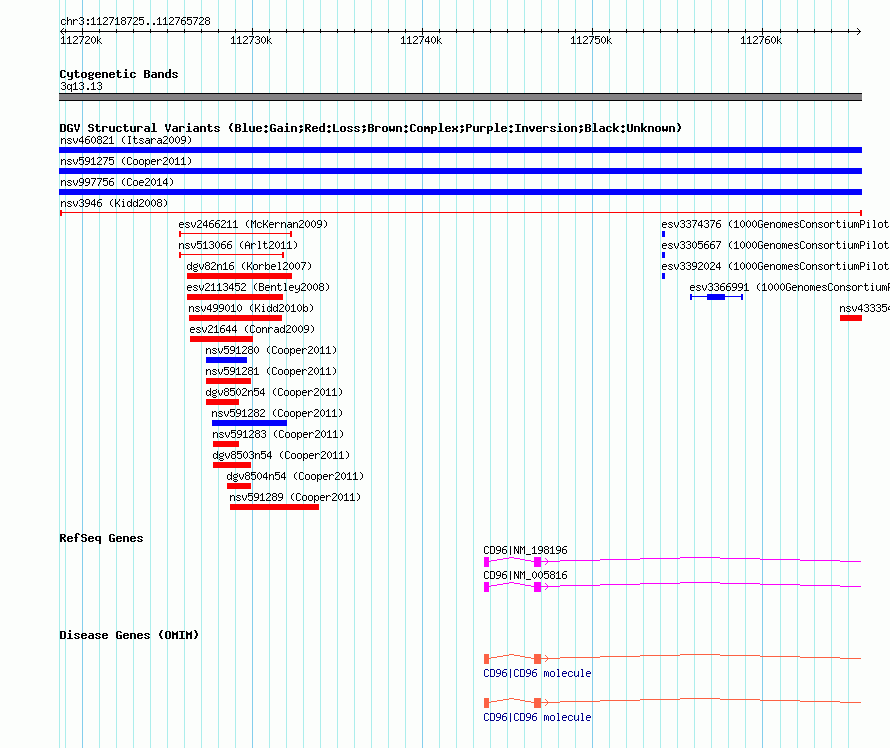This screenshot has height=748, width=890.
Task: Click the esv3366991 blue gain feature glyph
Action: pyautogui.click(x=716, y=297)
